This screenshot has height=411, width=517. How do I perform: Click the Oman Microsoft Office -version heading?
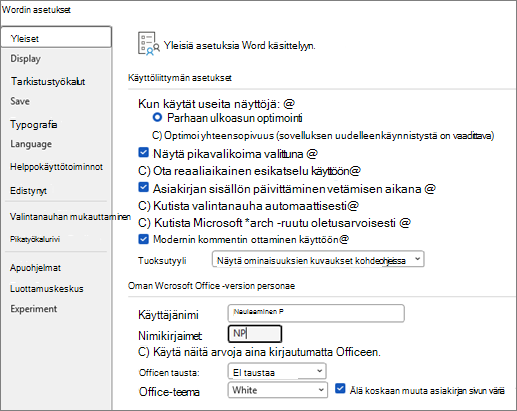point(211,286)
